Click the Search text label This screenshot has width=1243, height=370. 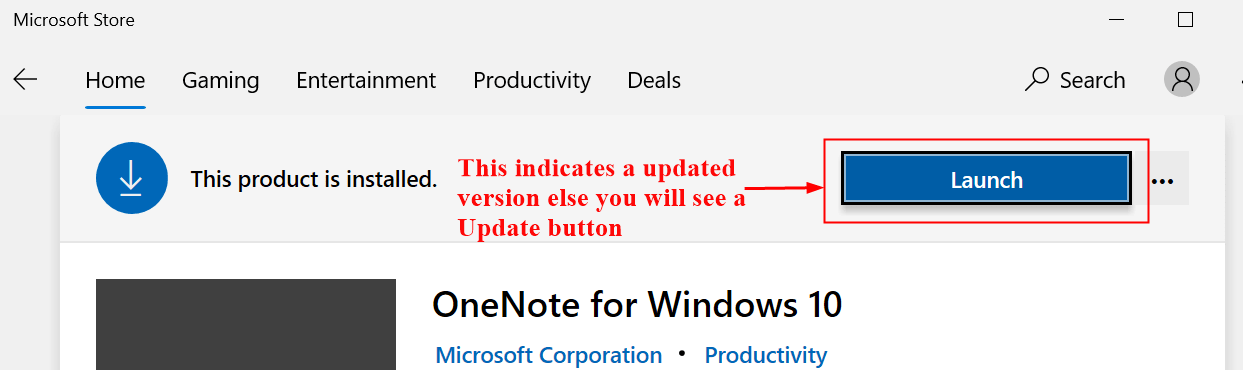coord(1092,80)
